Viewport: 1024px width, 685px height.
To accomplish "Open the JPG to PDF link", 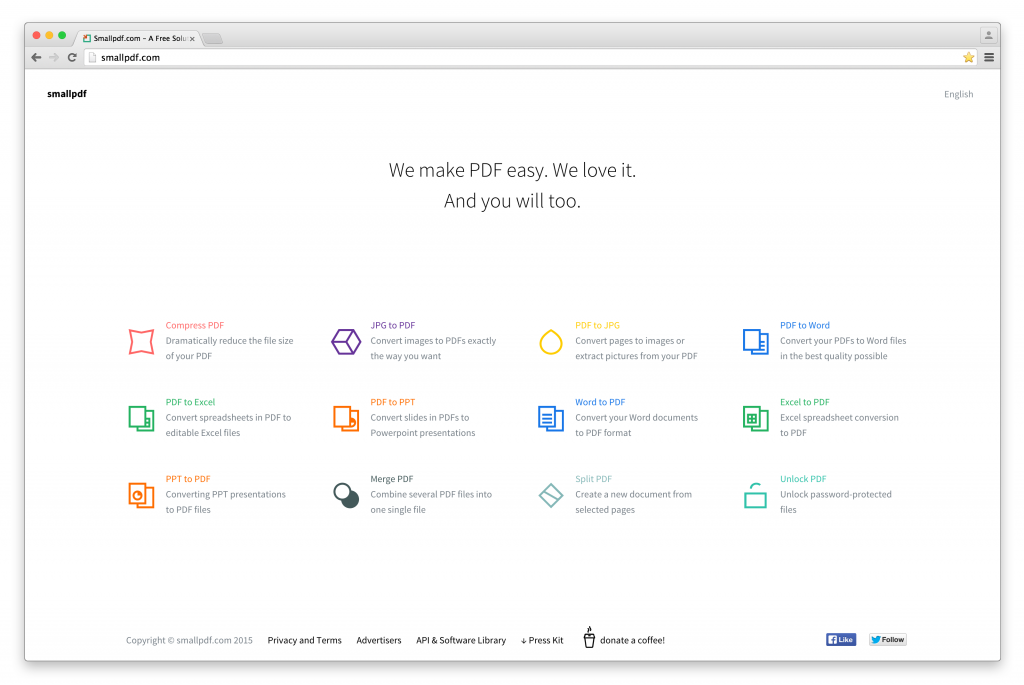I will tap(392, 325).
